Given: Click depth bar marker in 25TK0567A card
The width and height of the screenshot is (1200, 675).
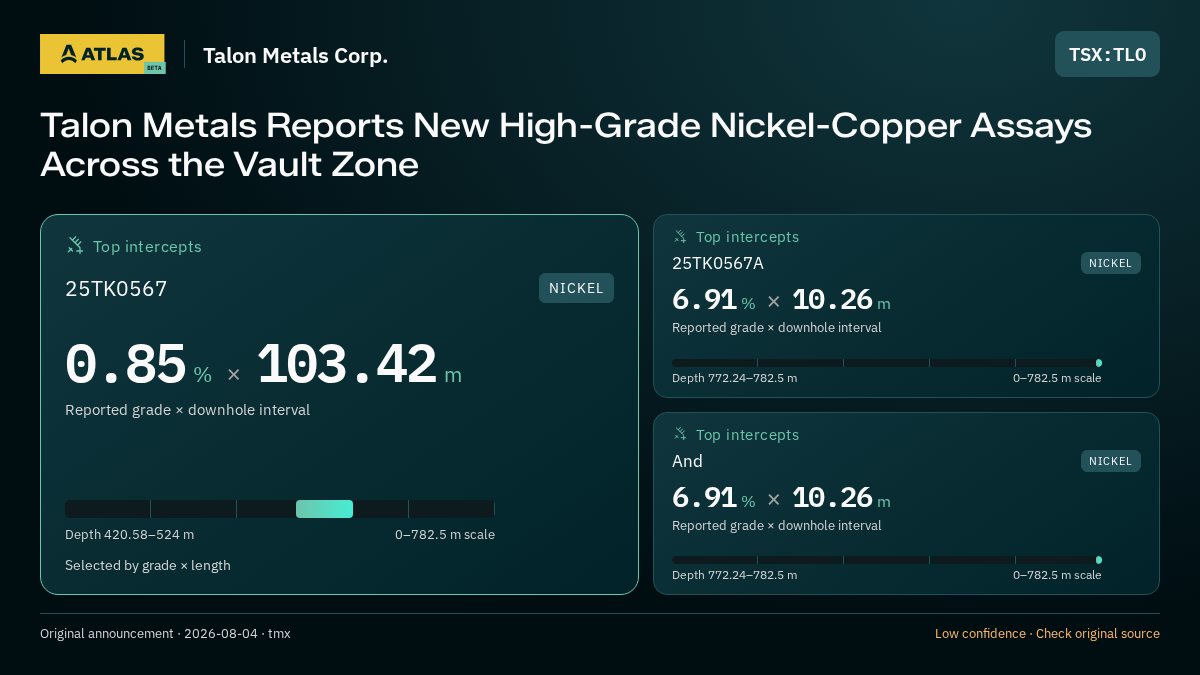Looking at the screenshot, I should 1099,363.
